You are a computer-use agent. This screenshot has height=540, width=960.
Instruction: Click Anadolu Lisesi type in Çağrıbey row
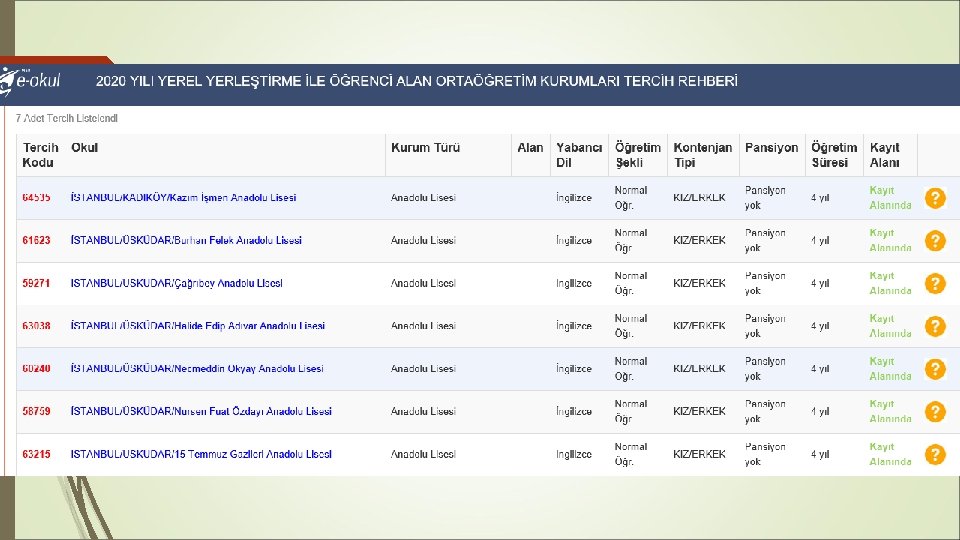pos(423,283)
